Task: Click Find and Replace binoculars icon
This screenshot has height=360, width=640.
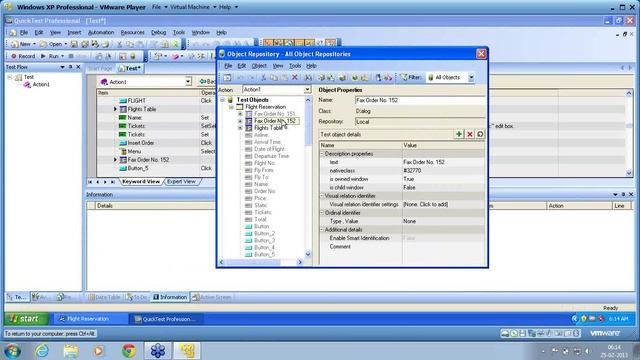Action: point(308,77)
